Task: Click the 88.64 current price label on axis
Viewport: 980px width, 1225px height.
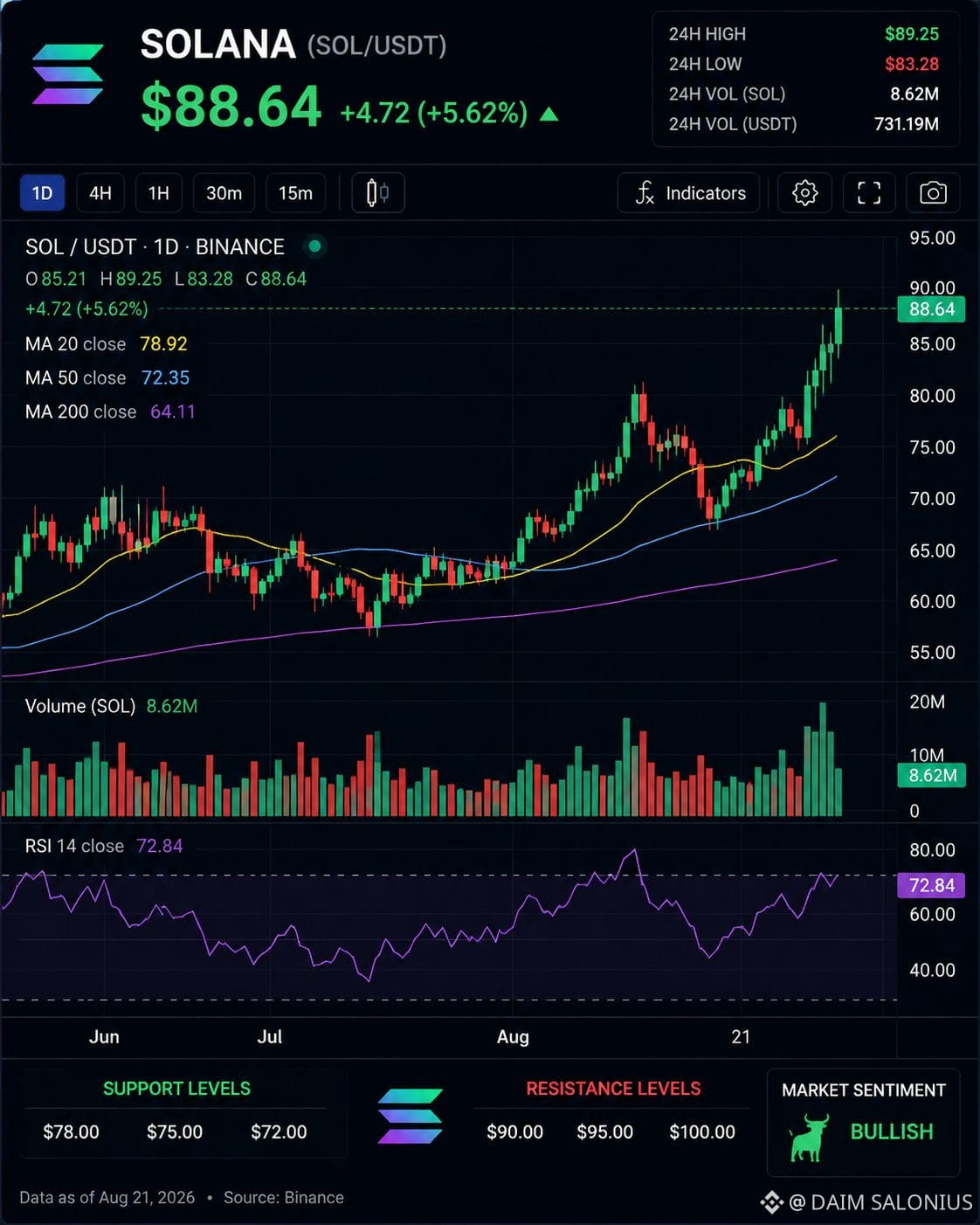Action: [x=931, y=309]
